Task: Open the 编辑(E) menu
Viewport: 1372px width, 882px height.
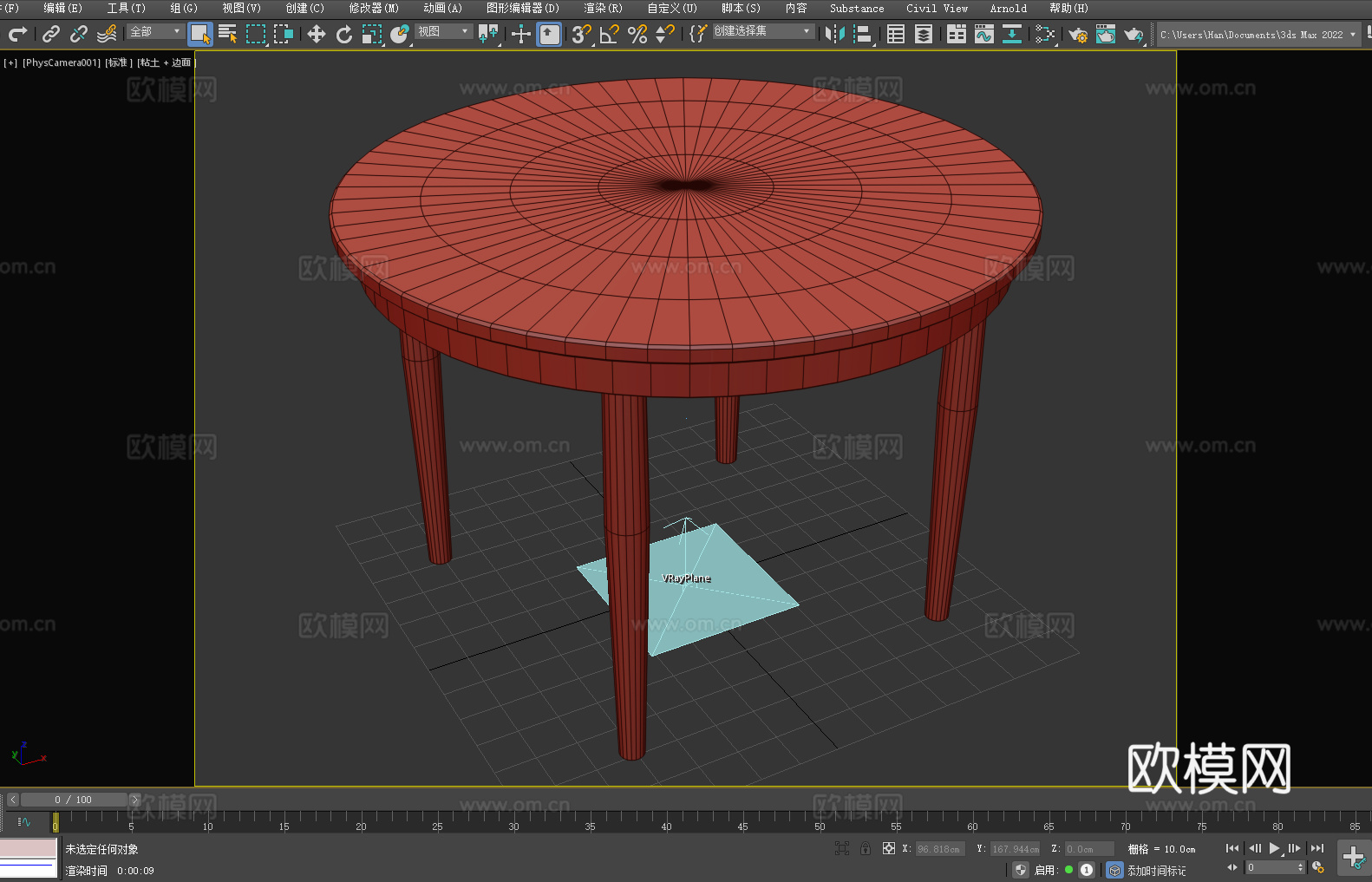Action: [x=62, y=8]
